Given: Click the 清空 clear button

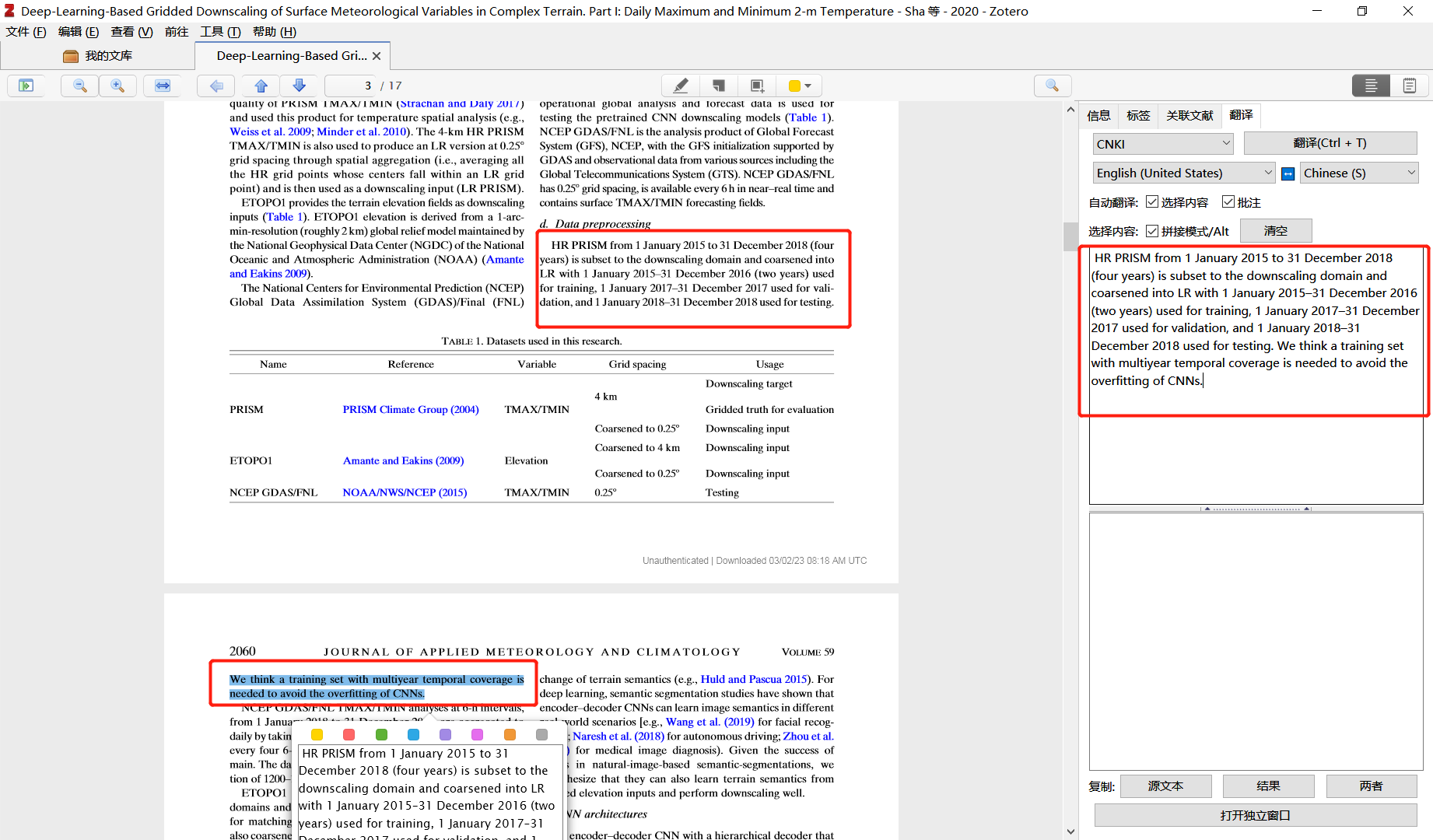Looking at the screenshot, I should click(x=1276, y=231).
